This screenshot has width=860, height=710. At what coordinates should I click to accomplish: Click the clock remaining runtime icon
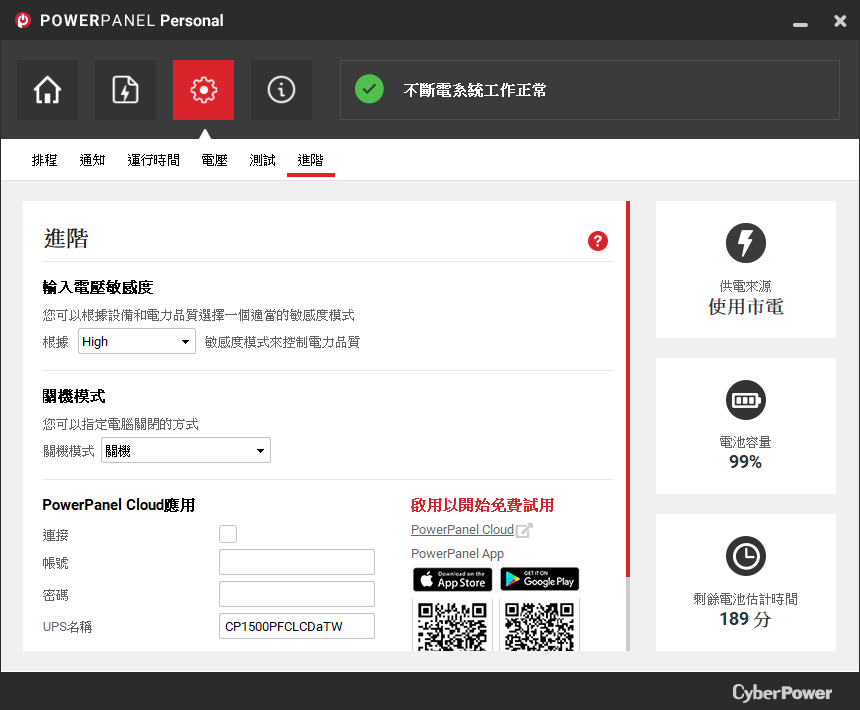point(746,556)
